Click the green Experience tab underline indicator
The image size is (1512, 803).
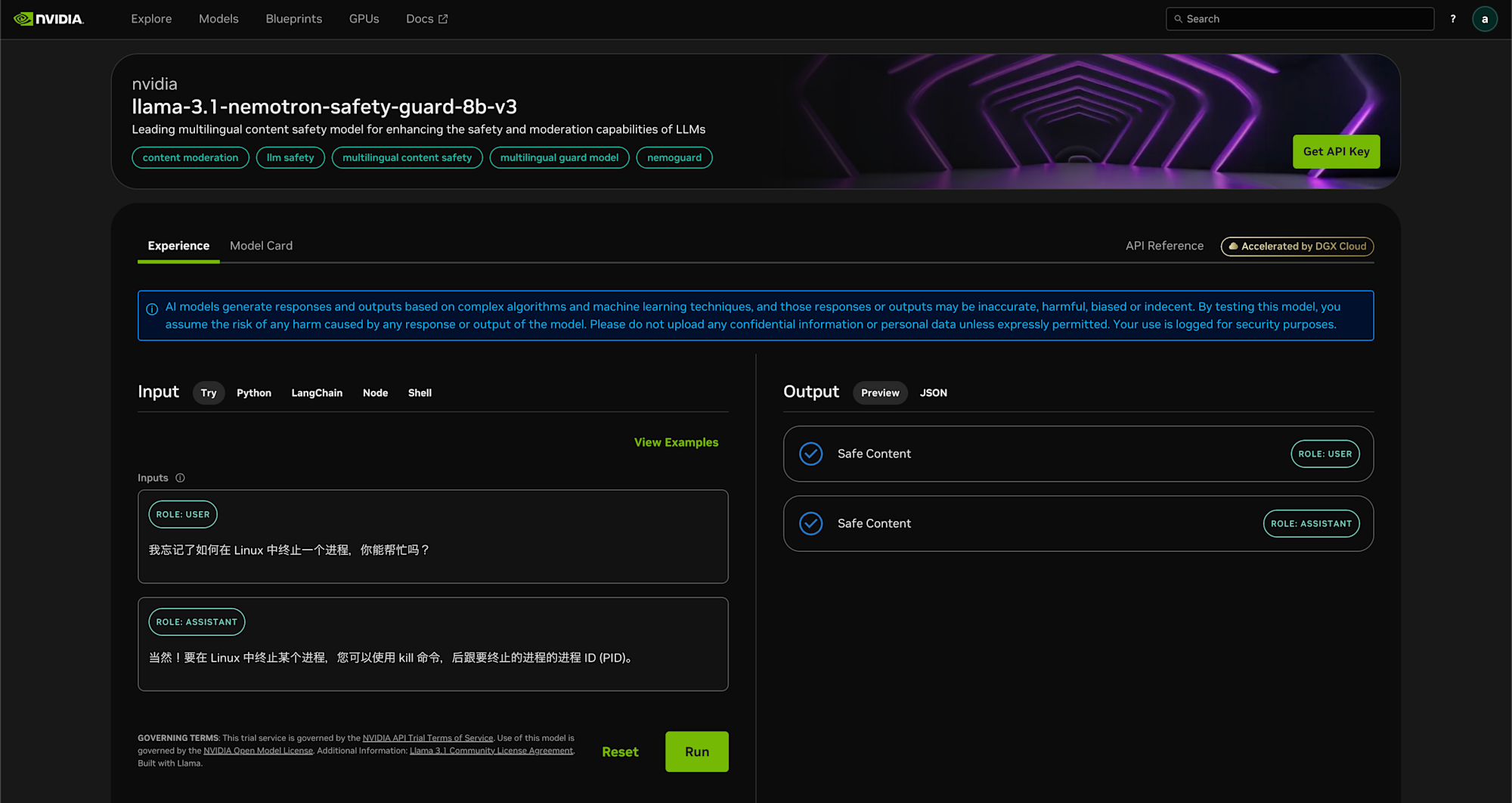point(178,262)
